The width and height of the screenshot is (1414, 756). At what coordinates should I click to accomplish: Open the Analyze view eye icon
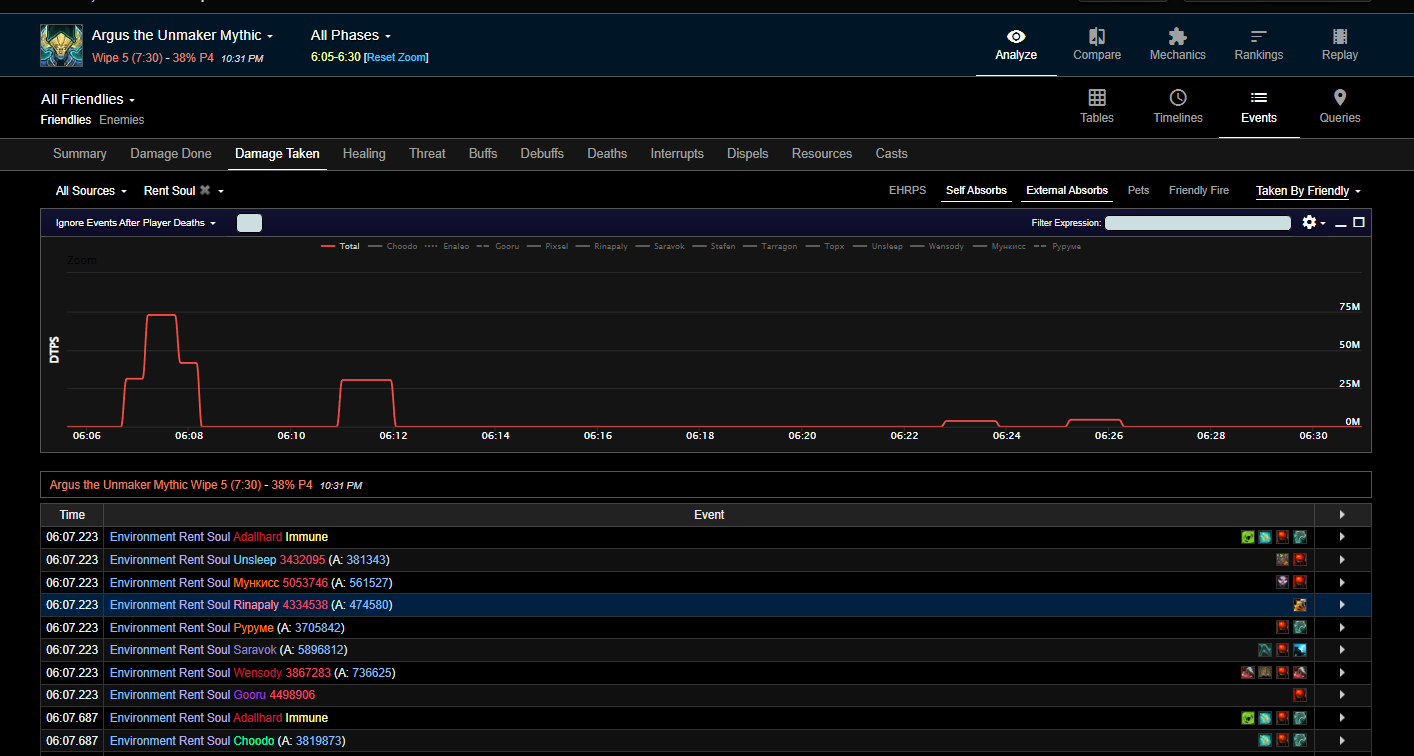[1016, 37]
